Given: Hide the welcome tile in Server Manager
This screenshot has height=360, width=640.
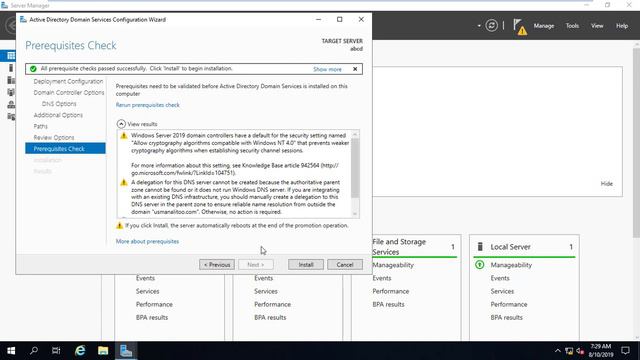Looking at the screenshot, I should pos(606,184).
